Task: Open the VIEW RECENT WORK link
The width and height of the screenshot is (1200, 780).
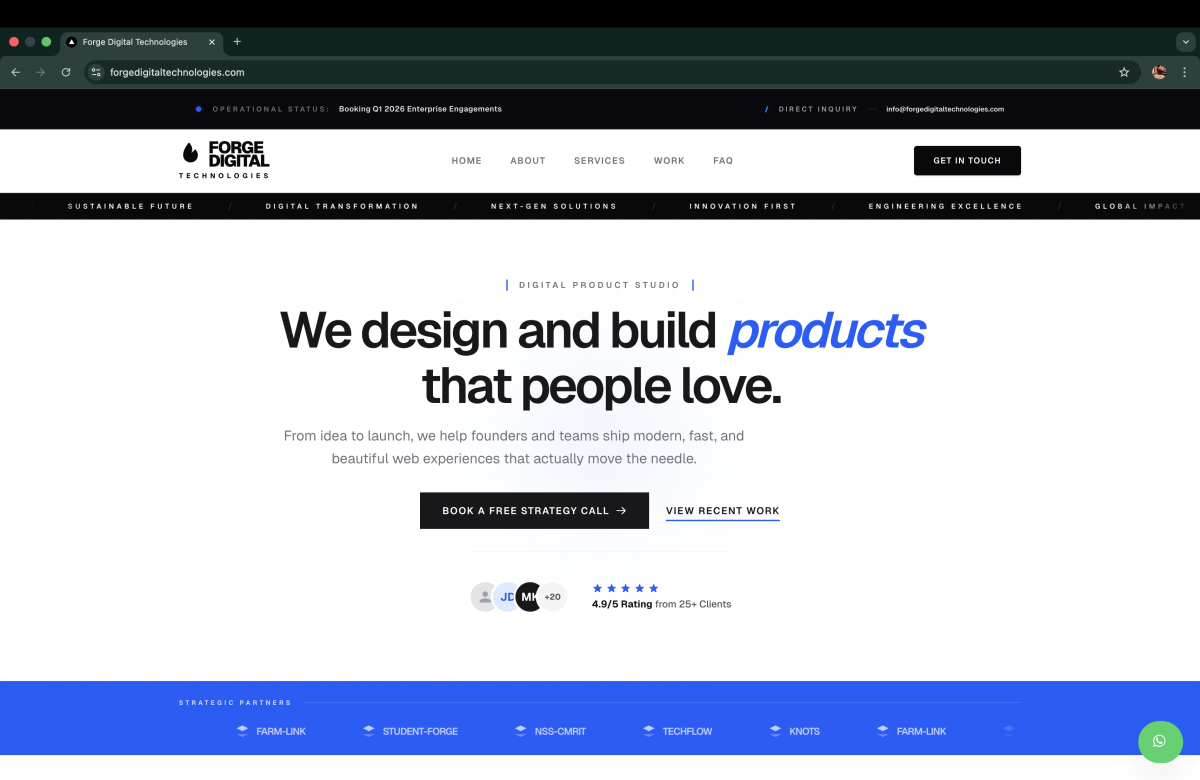Action: coord(723,511)
